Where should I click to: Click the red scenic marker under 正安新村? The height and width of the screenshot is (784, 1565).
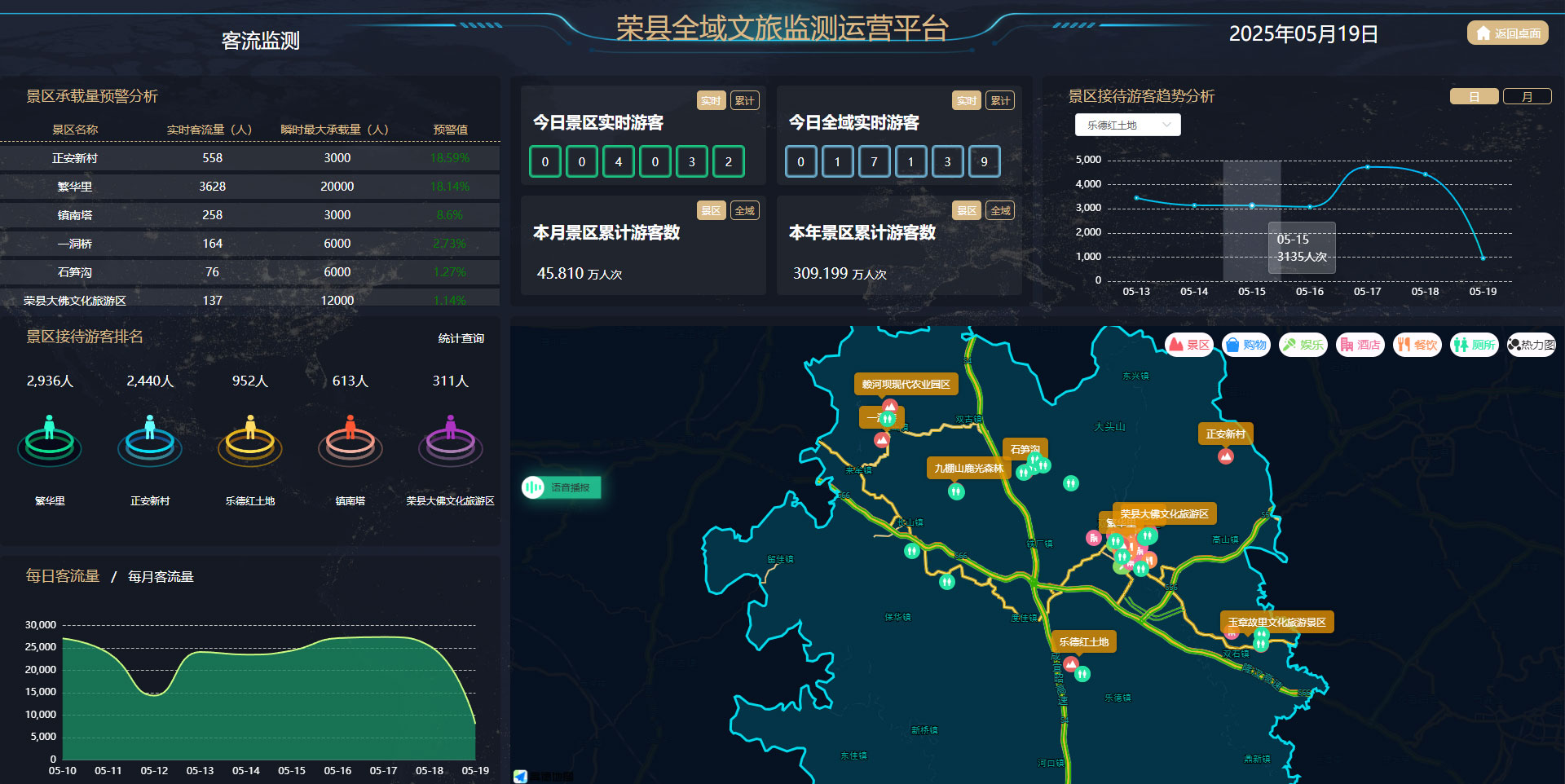[1225, 456]
